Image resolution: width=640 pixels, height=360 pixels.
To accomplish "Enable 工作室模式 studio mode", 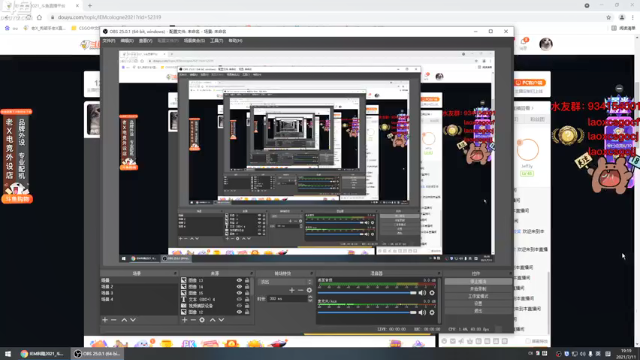I will click(478, 296).
